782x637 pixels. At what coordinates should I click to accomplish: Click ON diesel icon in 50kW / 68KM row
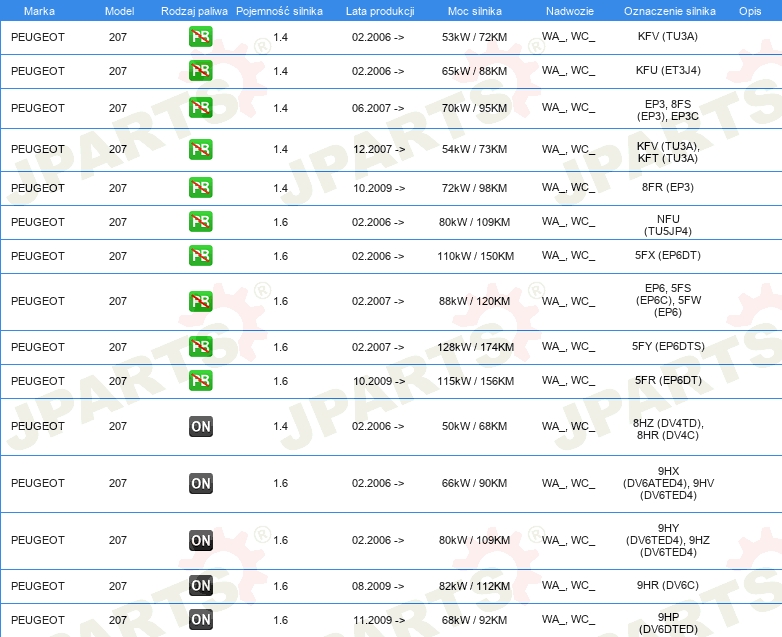click(200, 426)
